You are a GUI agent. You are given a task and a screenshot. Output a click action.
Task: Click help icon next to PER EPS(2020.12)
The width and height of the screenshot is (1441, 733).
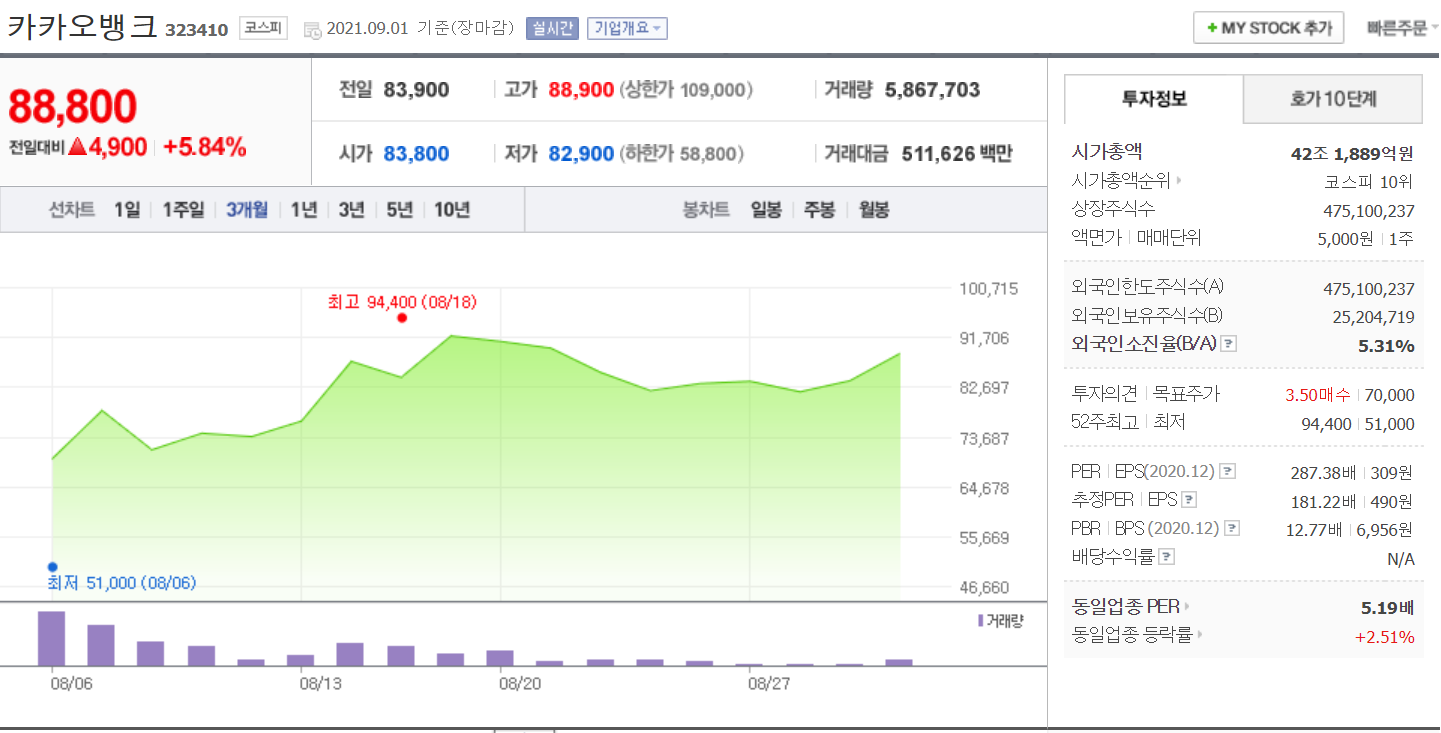[x=1227, y=472]
